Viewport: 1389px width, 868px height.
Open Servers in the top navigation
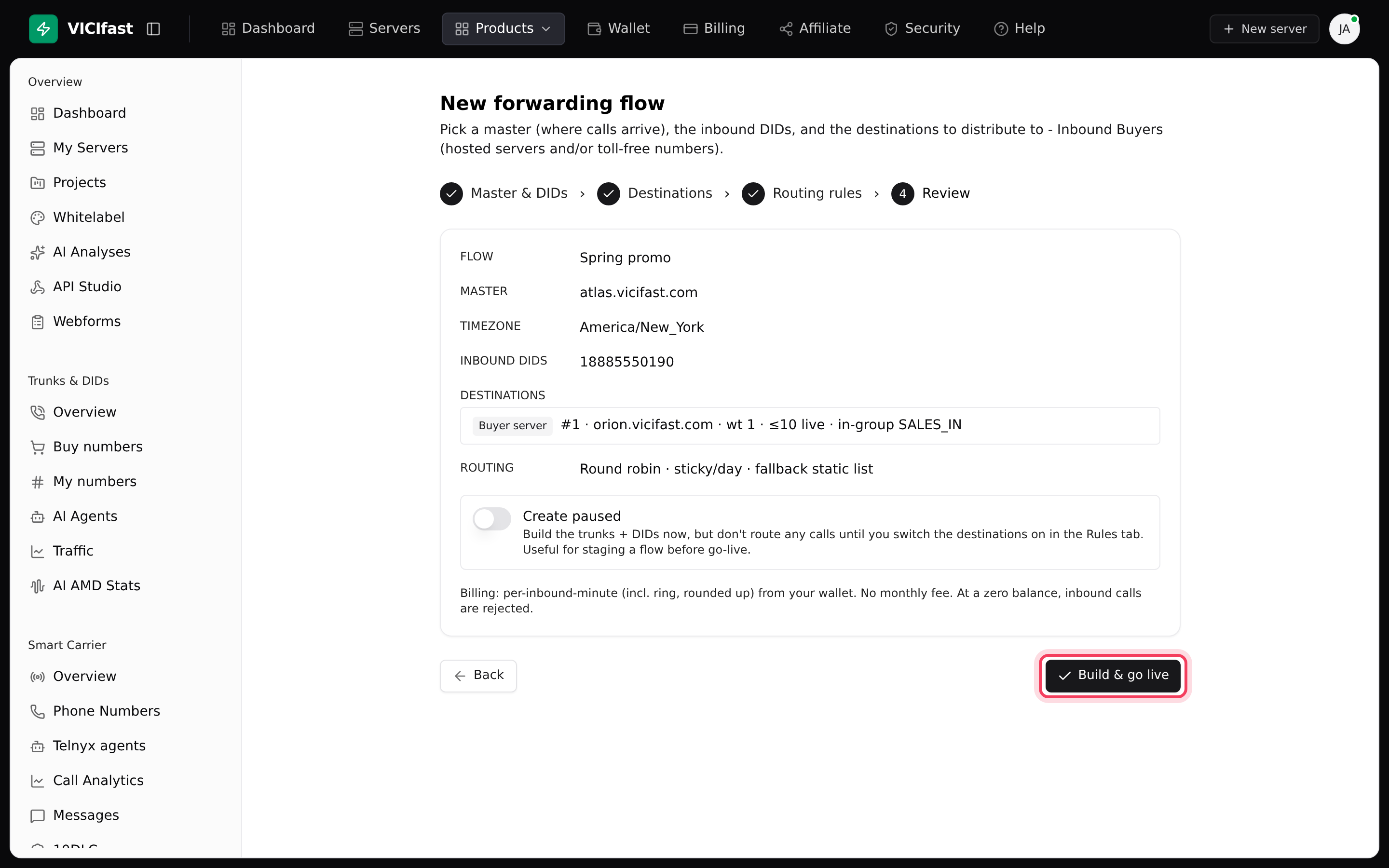point(384,29)
